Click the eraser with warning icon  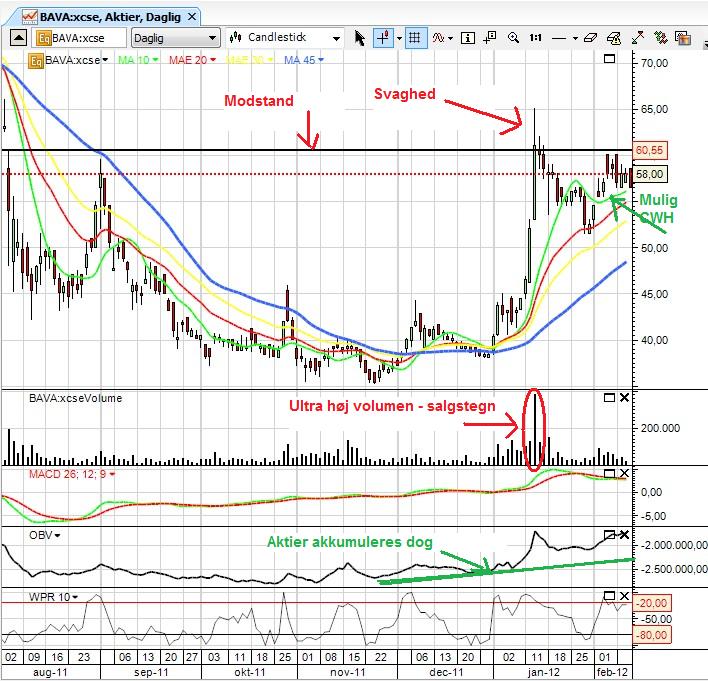(x=614, y=38)
